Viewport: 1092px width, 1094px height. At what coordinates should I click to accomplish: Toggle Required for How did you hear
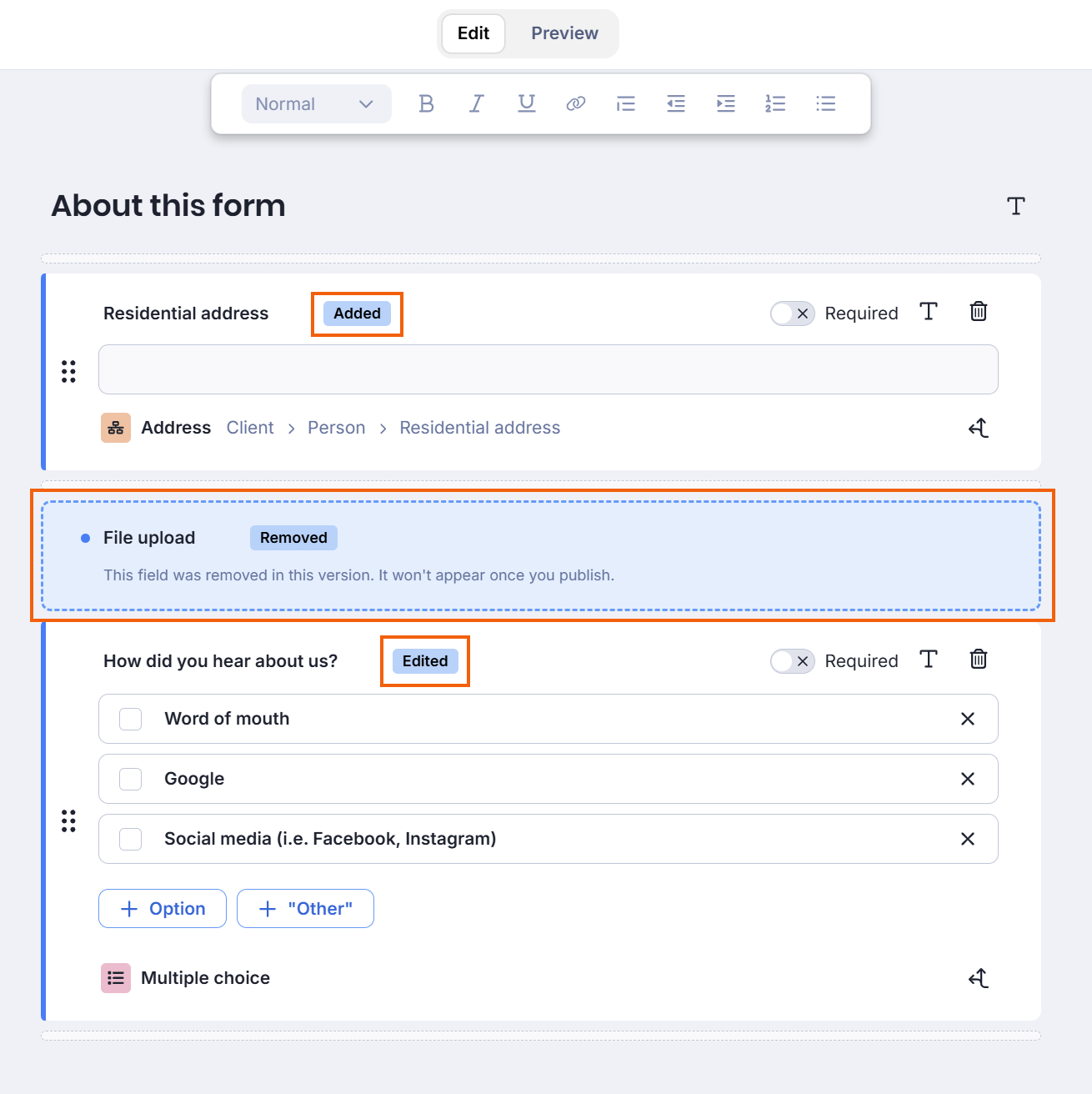click(x=792, y=661)
